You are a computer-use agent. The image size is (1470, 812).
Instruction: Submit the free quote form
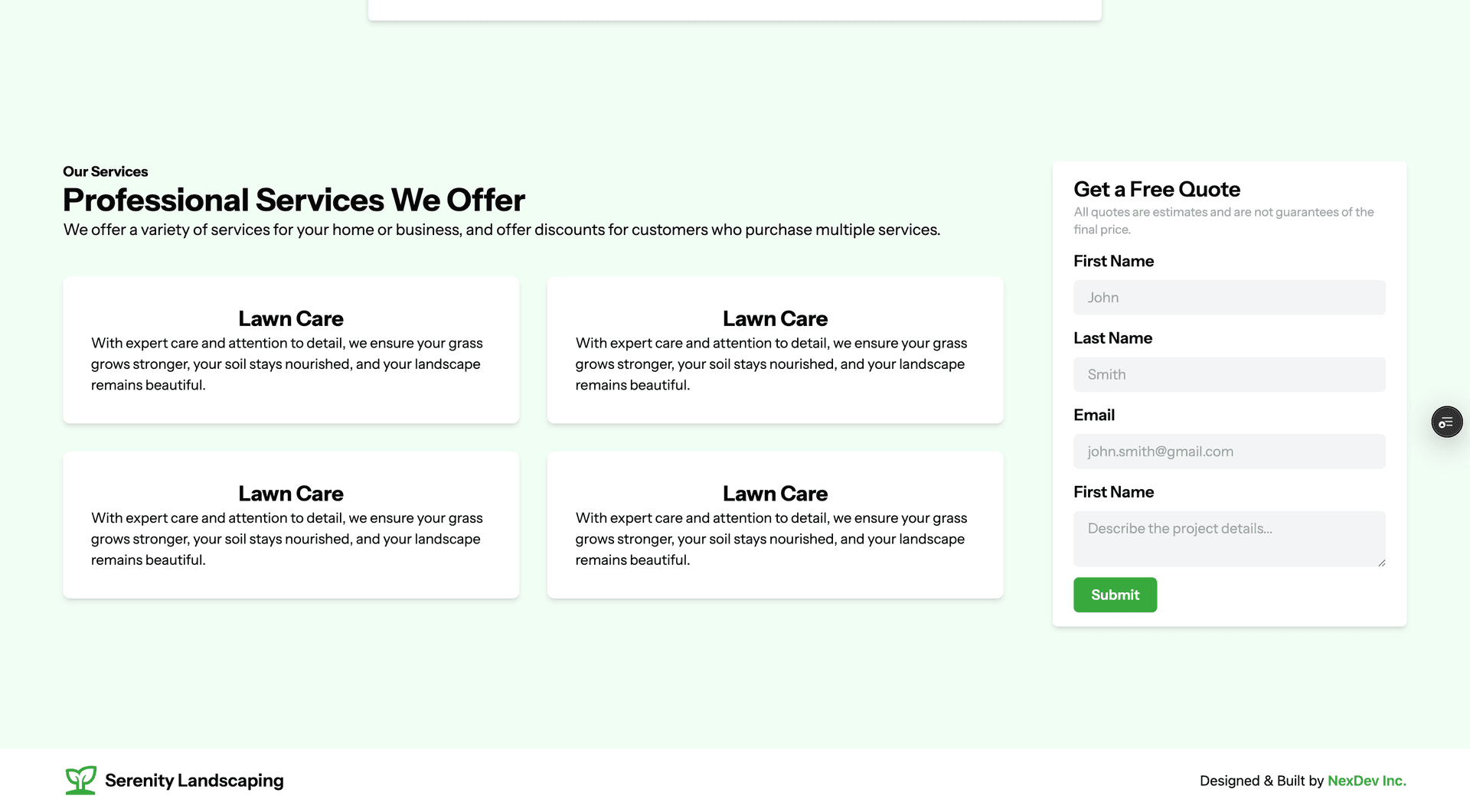[1115, 595]
